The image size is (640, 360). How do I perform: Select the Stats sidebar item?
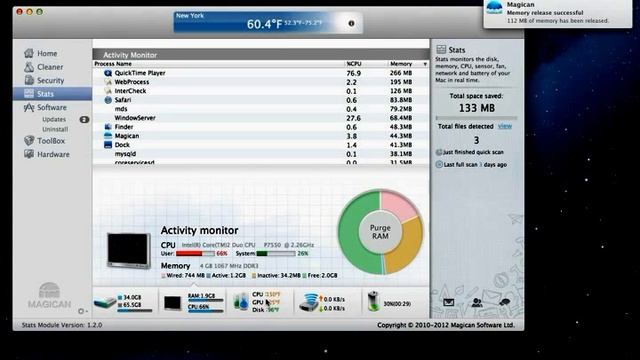click(x=52, y=93)
